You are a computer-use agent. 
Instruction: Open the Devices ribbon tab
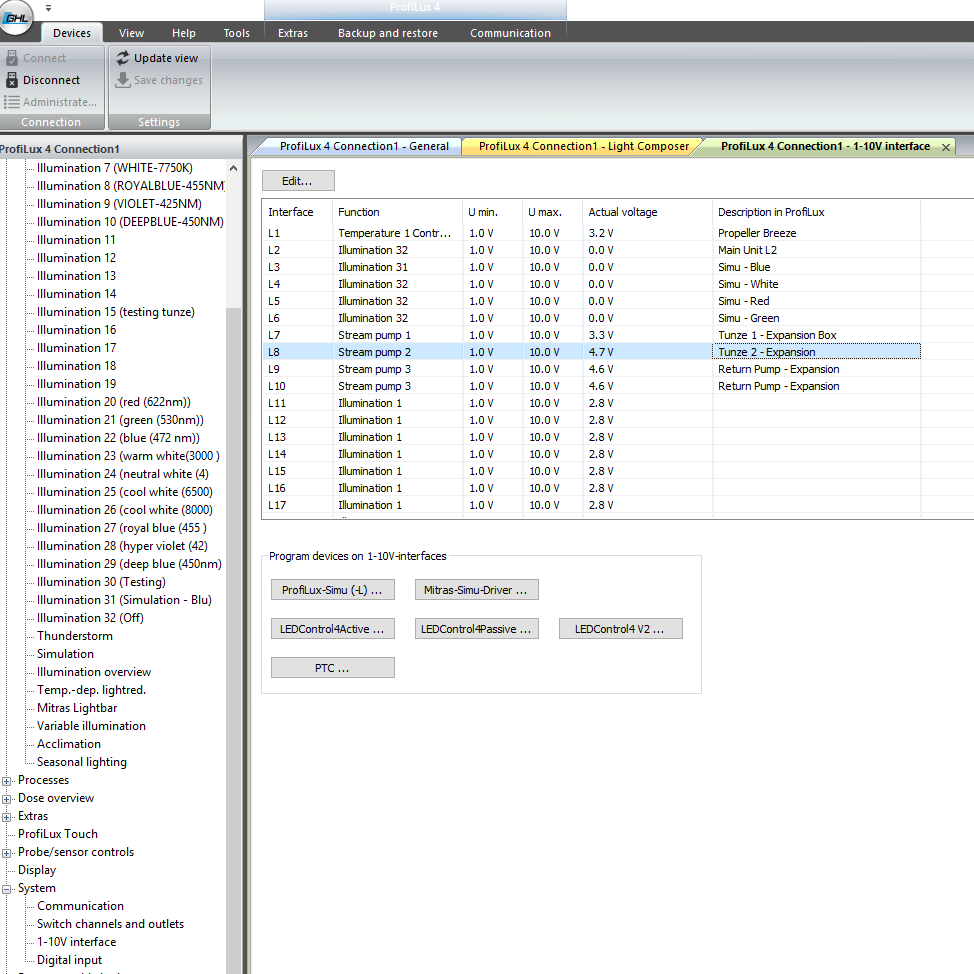pos(72,33)
